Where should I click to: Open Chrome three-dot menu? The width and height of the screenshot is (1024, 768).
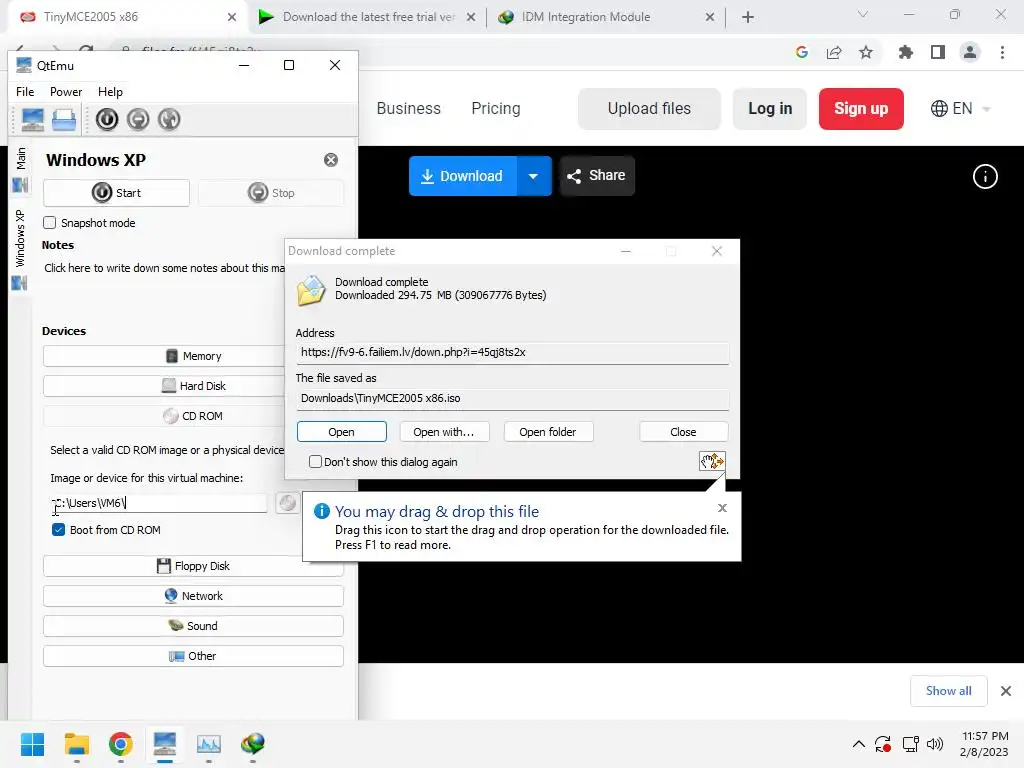(1002, 52)
